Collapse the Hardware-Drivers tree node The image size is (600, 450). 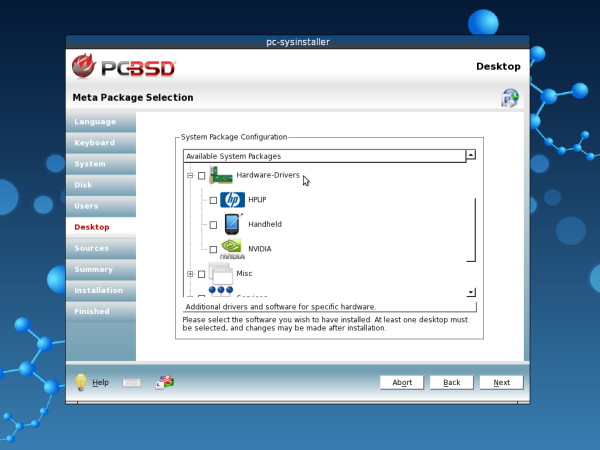(x=189, y=176)
